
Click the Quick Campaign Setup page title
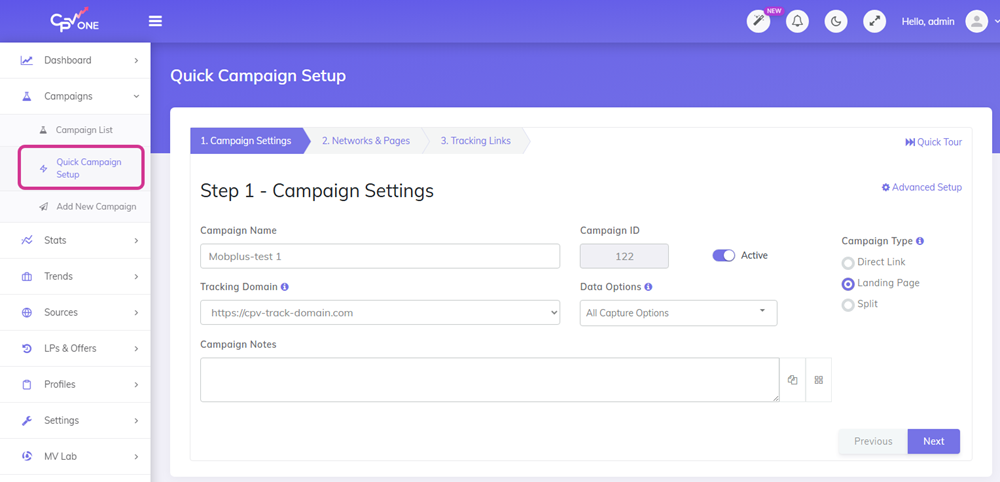[258, 76]
